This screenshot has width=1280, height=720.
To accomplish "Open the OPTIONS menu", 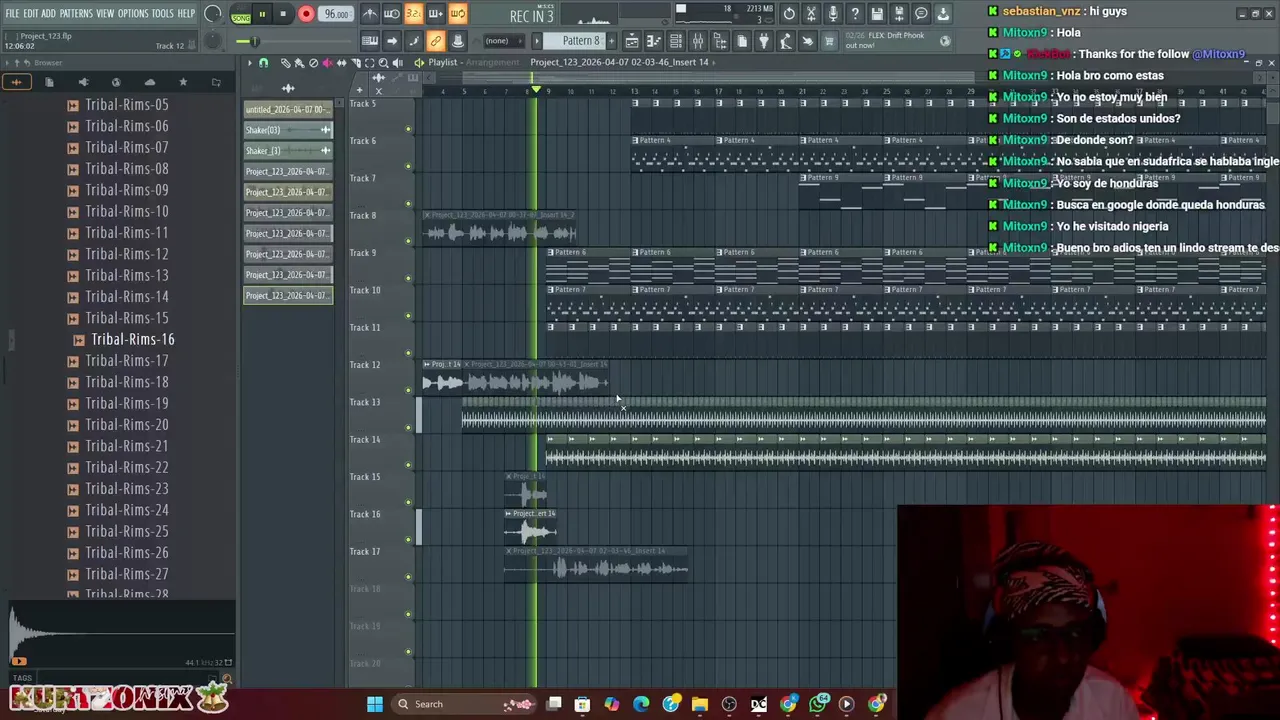I will (x=133, y=13).
